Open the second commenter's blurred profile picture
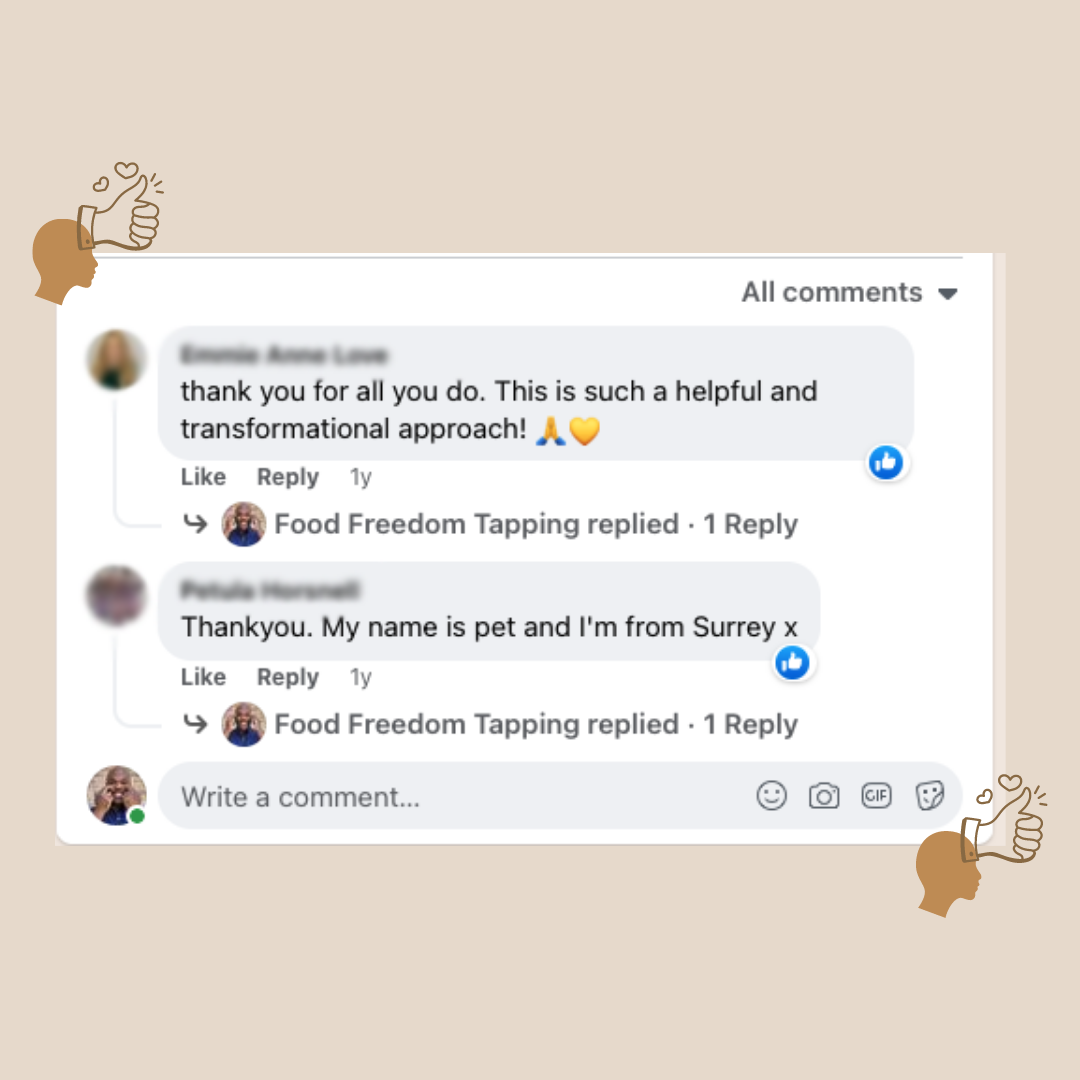The height and width of the screenshot is (1080, 1080). [x=116, y=595]
